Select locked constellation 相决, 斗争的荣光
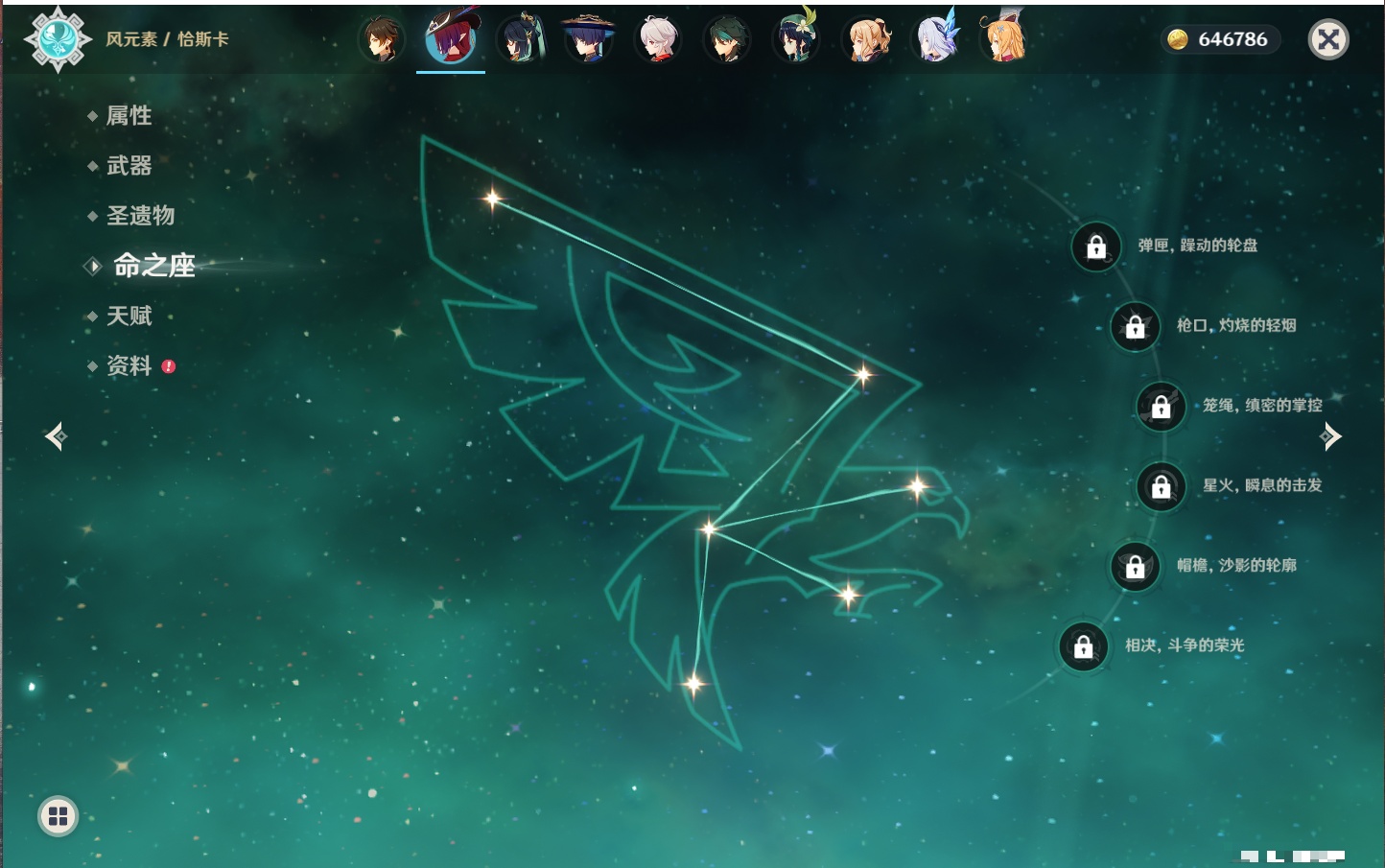1385x868 pixels. [x=1084, y=646]
